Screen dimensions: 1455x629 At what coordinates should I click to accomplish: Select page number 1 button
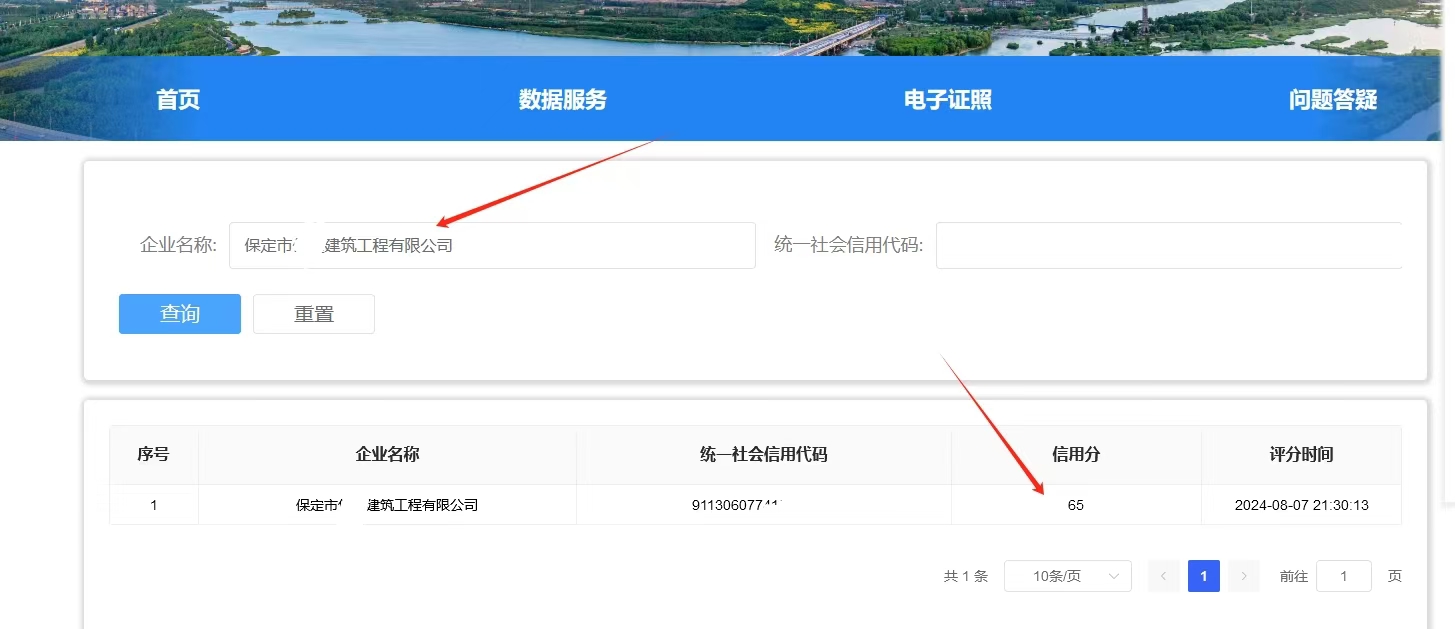[1204, 576]
